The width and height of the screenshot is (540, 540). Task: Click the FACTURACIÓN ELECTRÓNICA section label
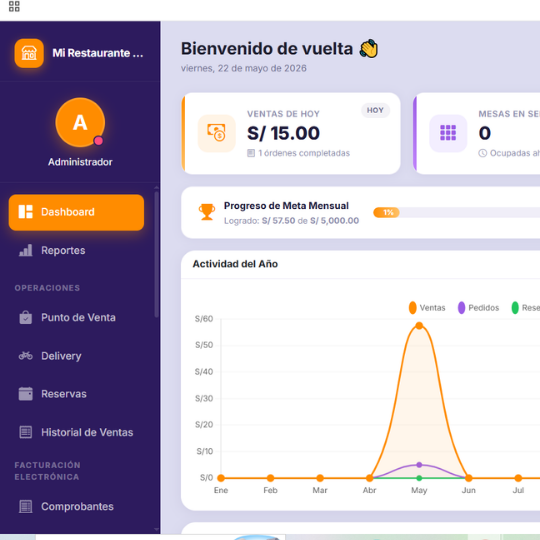48,471
